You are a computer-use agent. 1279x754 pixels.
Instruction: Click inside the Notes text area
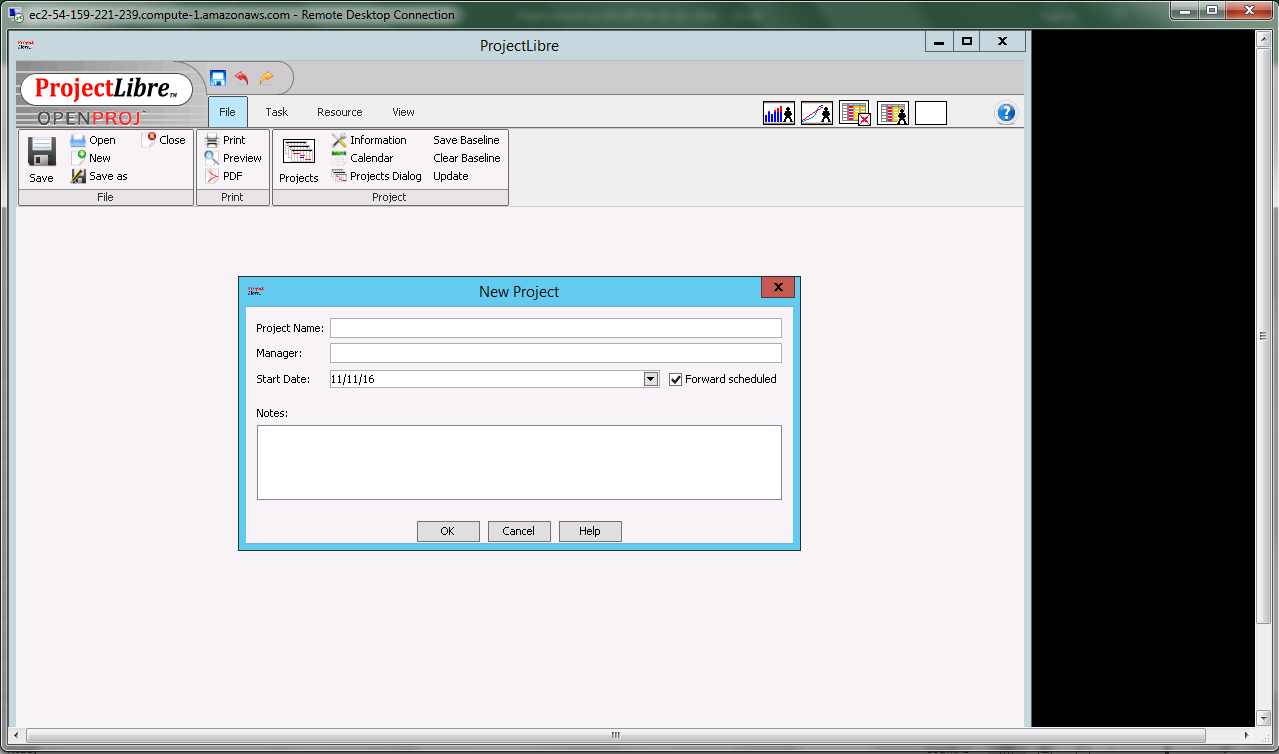tap(518, 462)
